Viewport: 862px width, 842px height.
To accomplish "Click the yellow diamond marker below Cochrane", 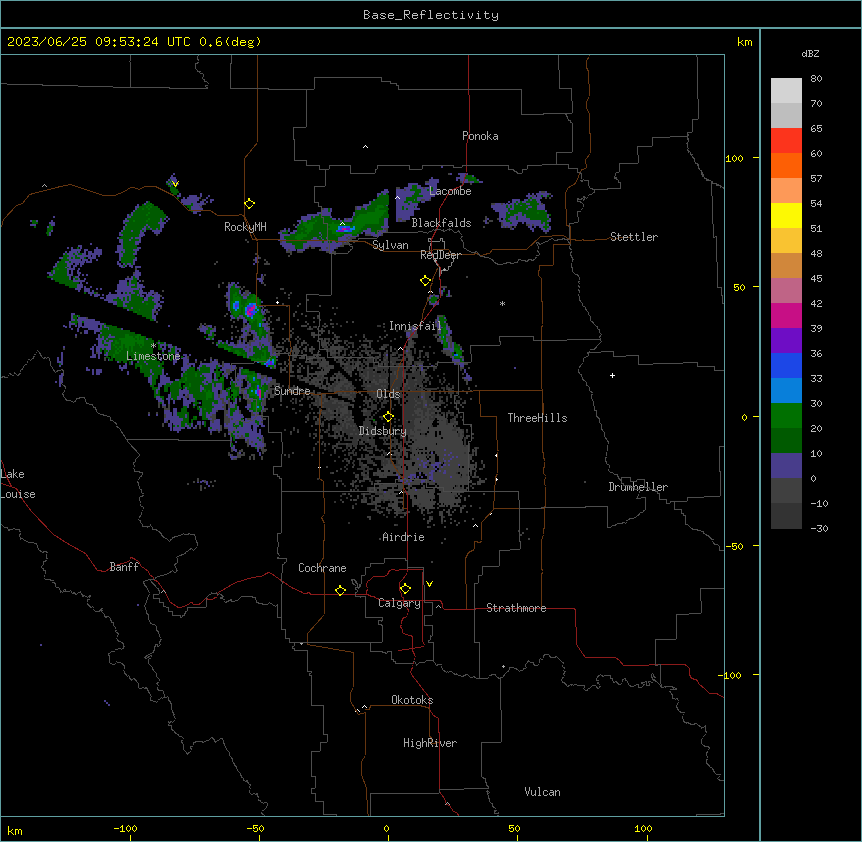I will pos(340,590).
